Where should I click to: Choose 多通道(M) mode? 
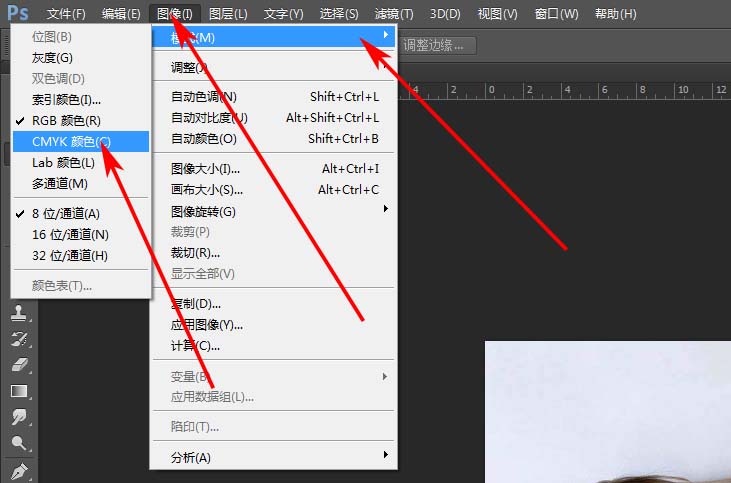[x=81, y=183]
